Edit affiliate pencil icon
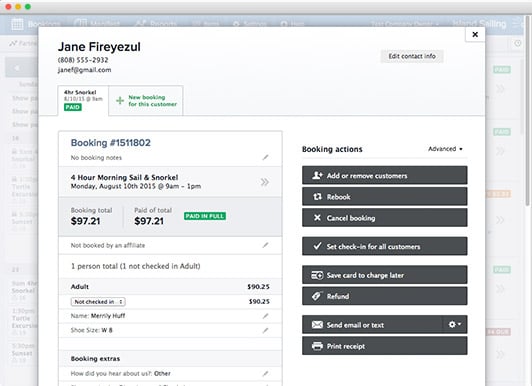532x386 pixels. [x=265, y=245]
